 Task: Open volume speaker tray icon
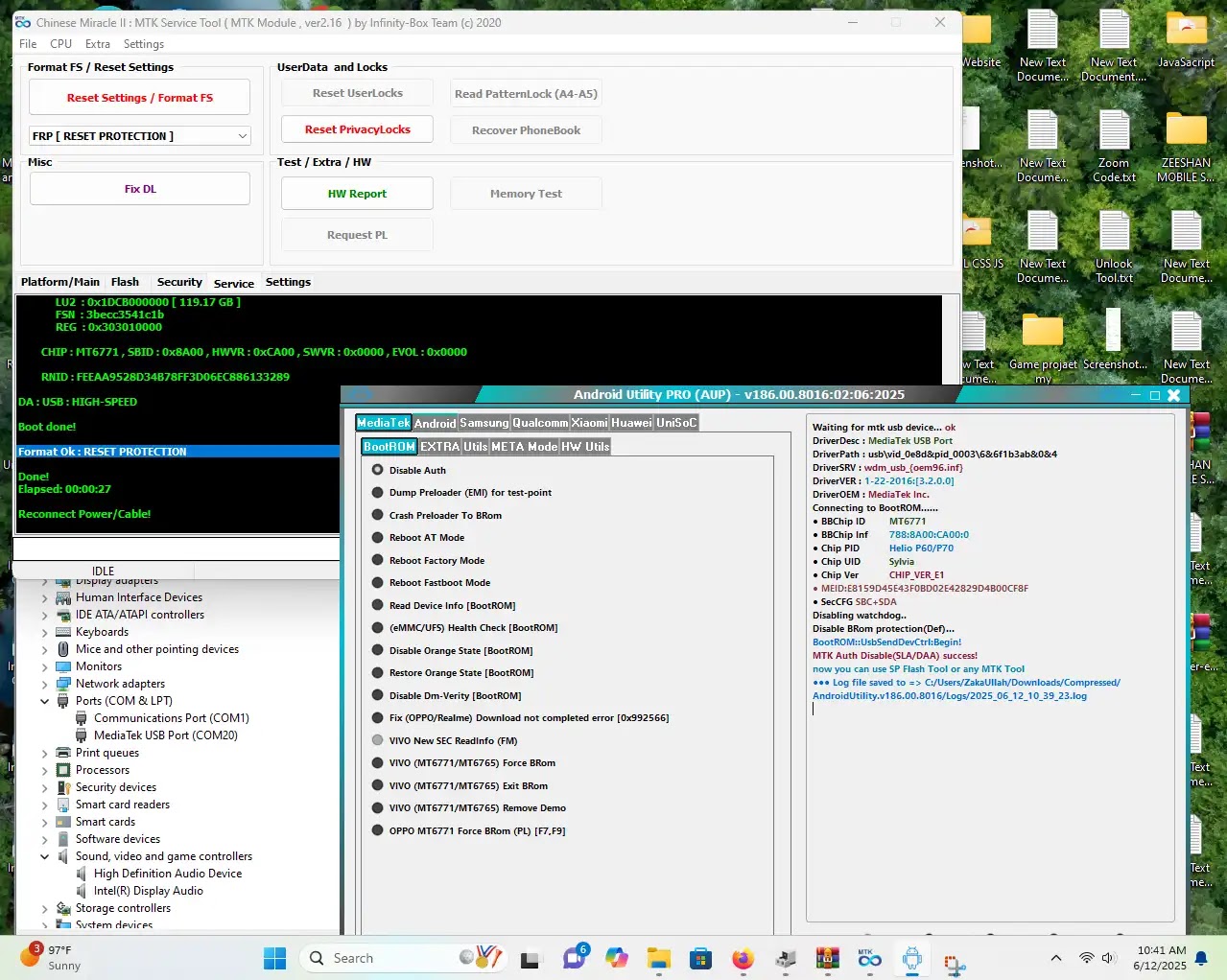coord(1109,958)
